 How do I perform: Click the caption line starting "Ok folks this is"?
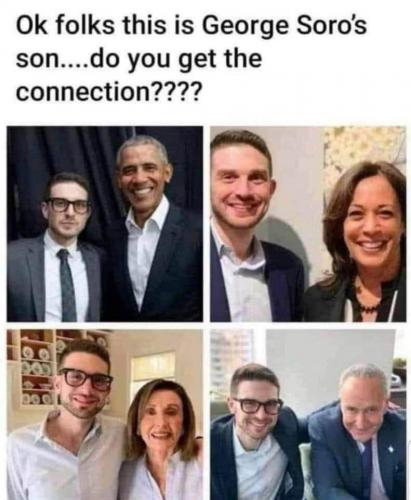tap(192, 28)
